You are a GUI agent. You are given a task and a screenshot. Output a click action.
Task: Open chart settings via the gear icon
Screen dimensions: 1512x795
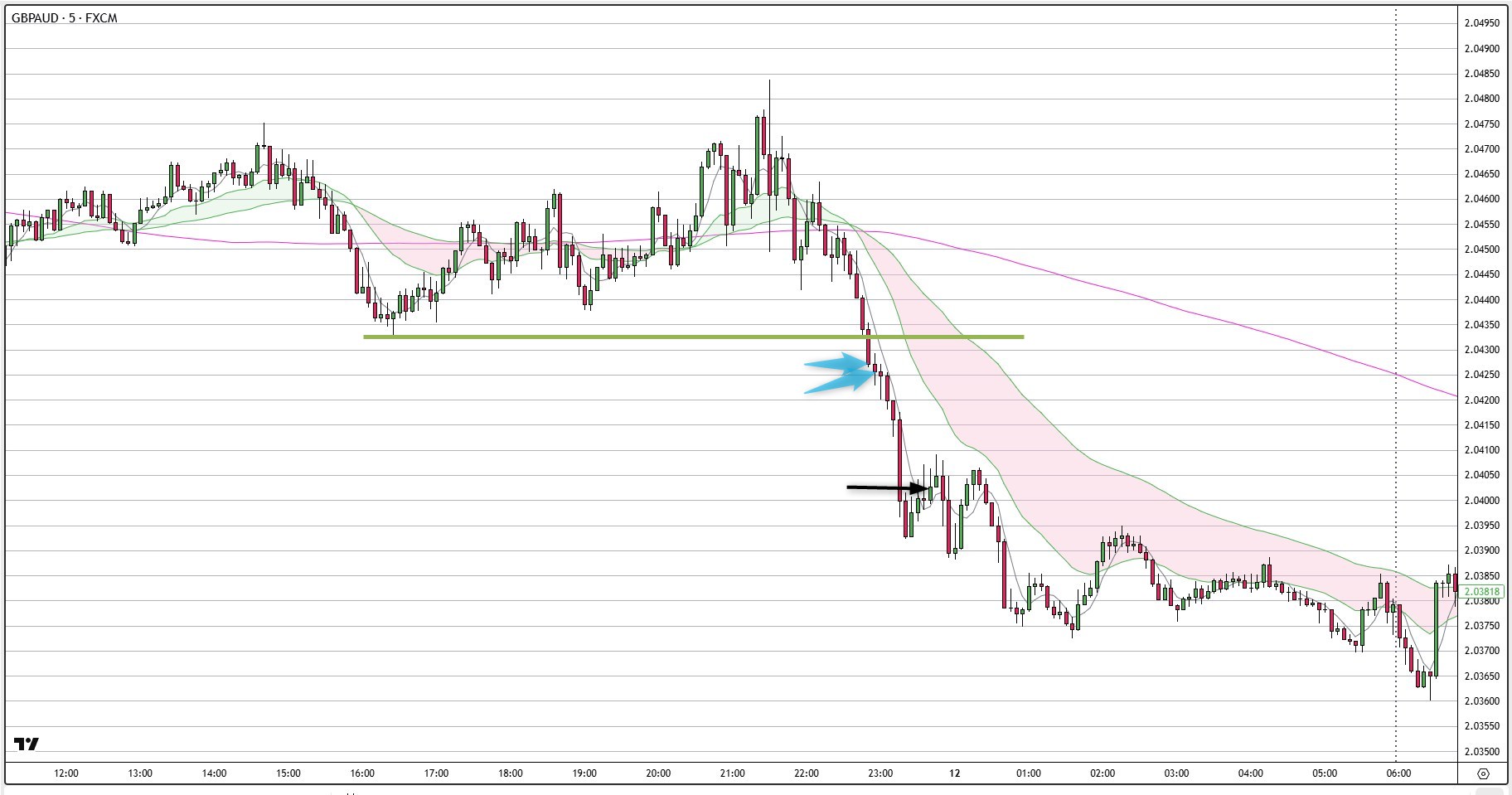(x=1483, y=774)
